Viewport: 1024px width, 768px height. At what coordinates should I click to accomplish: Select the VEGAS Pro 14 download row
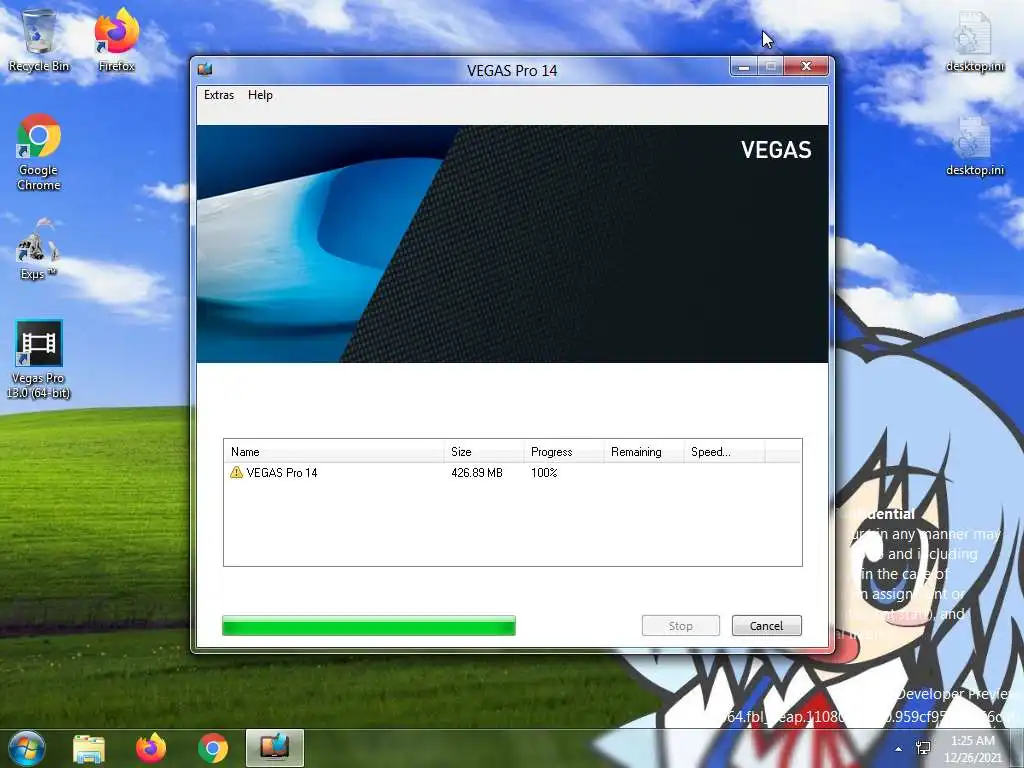click(x=512, y=472)
